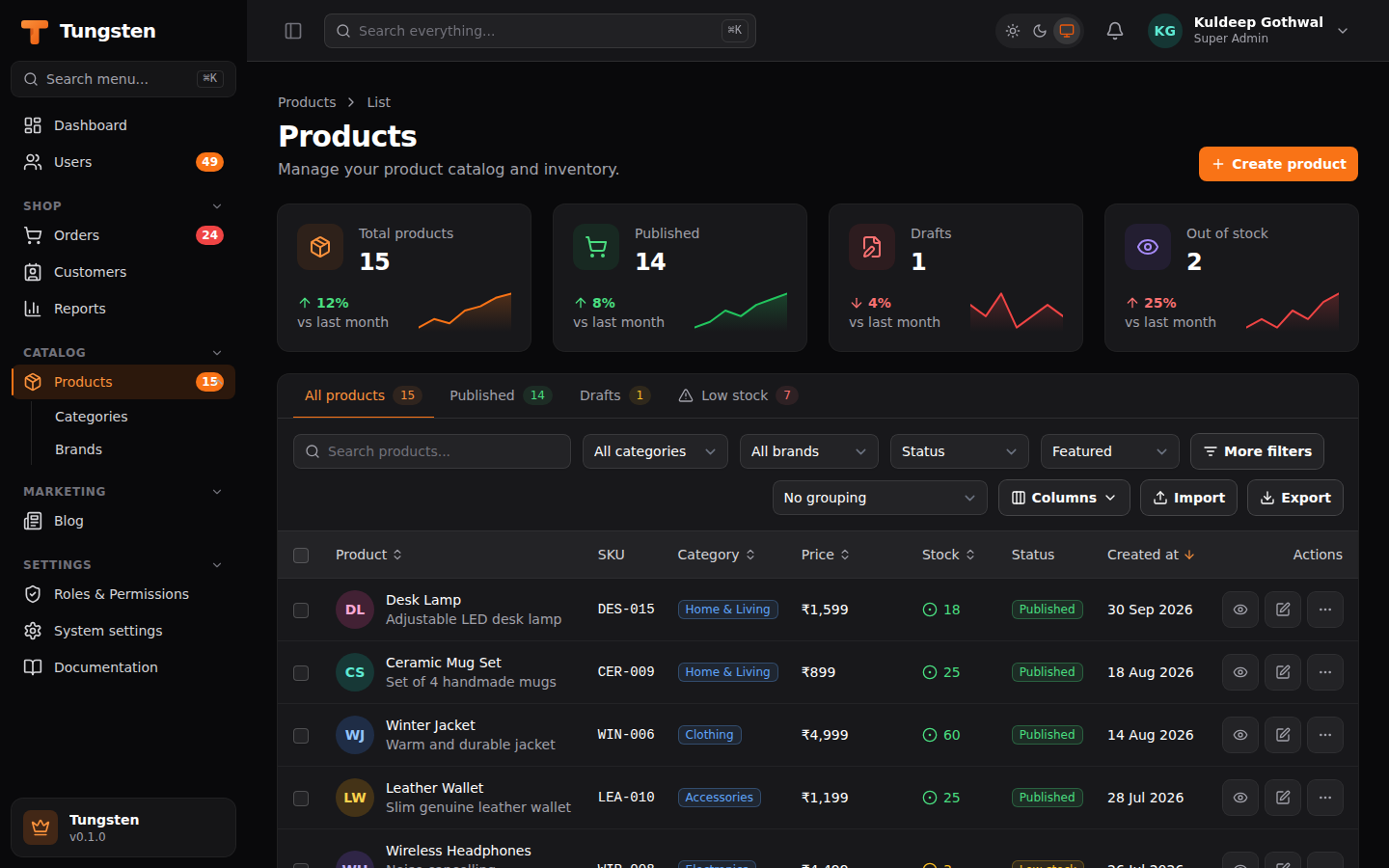Toggle the sidebar panel icon
The image size is (1389, 868).
293,31
